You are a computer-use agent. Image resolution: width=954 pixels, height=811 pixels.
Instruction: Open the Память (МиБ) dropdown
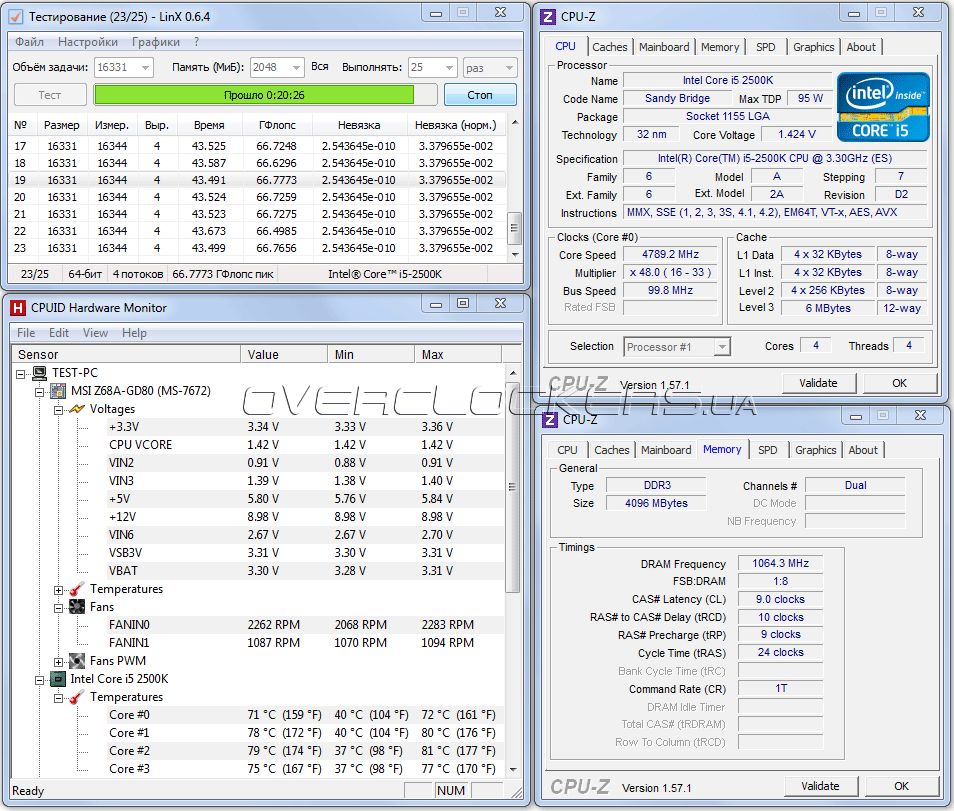click(x=295, y=67)
